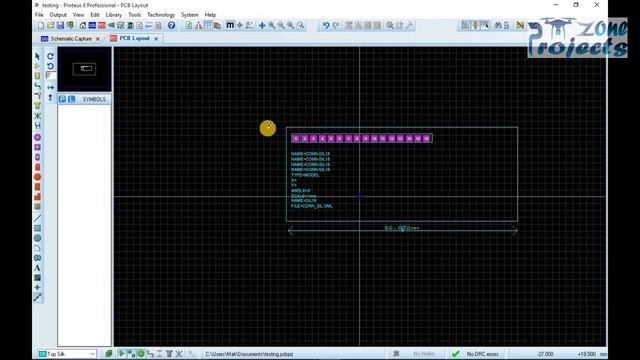The width and height of the screenshot is (640, 360).
Task: Toggle the metric 'm' units button
Action: pyautogui.click(x=230, y=25)
